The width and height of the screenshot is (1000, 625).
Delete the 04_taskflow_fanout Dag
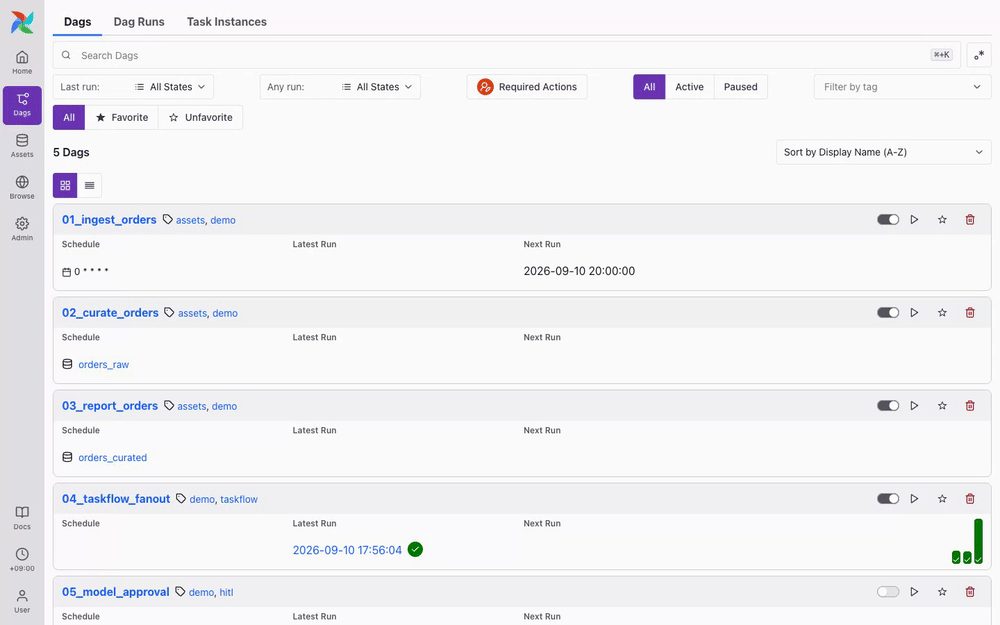pyautogui.click(x=970, y=499)
